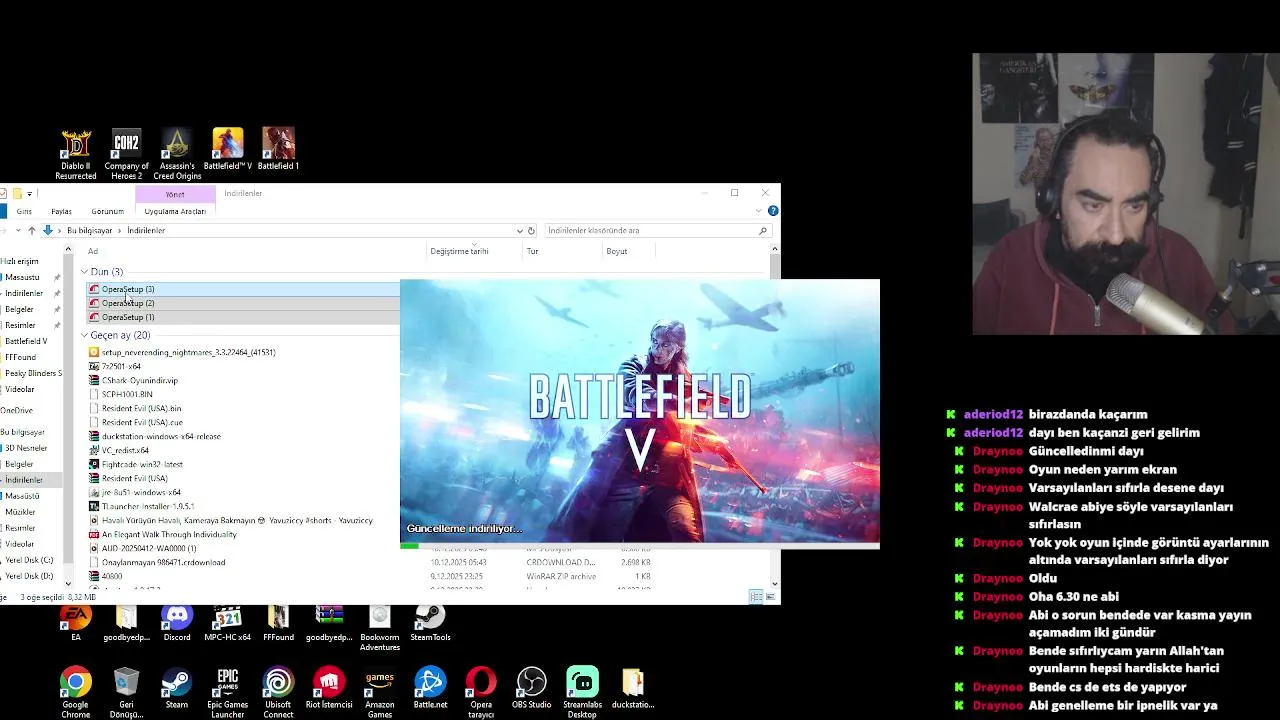Image resolution: width=1280 pixels, height=720 pixels.
Task: Expand the ribbon with the chevron
Action: point(759,211)
